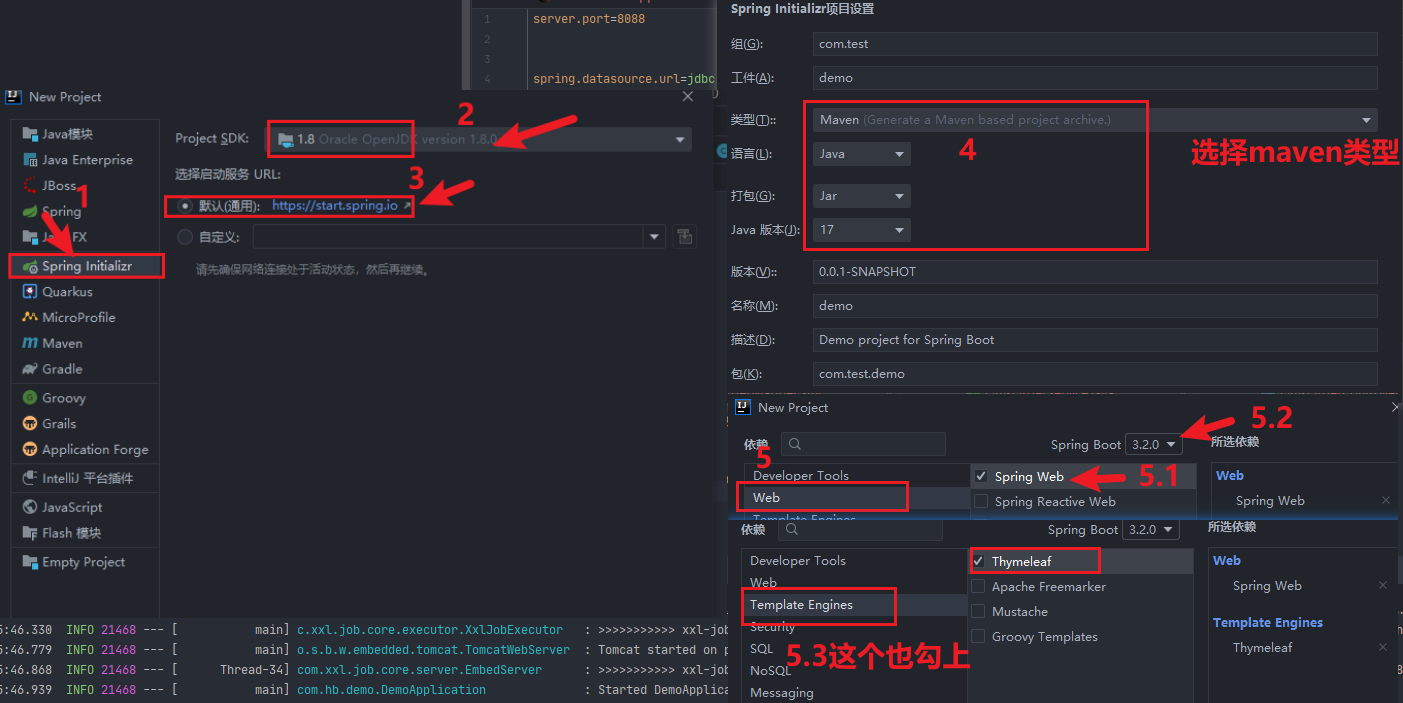
Task: Choose the Gradle elephant icon
Action: (29, 369)
